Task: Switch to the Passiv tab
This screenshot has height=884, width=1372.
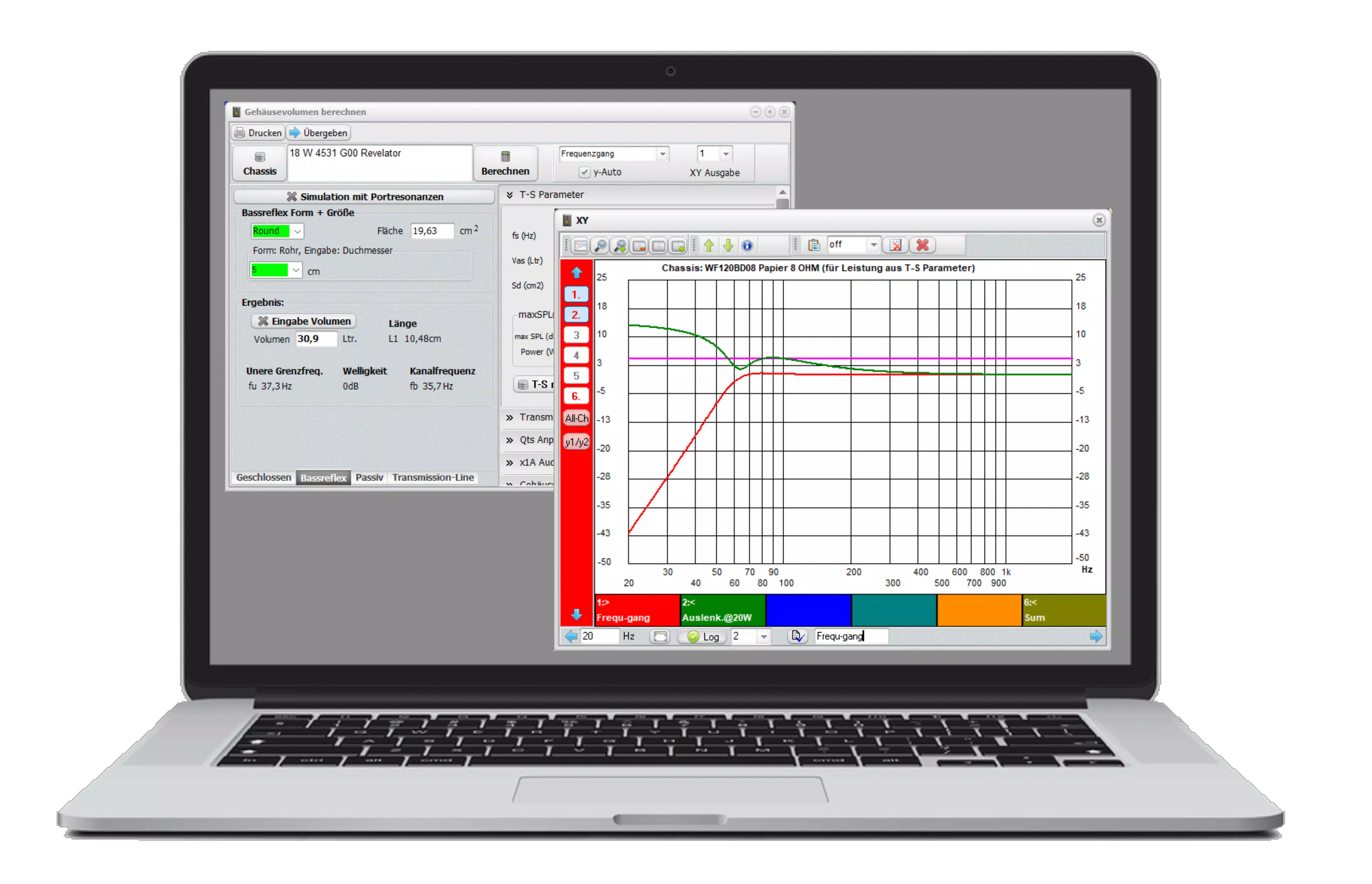Action: coord(369,477)
